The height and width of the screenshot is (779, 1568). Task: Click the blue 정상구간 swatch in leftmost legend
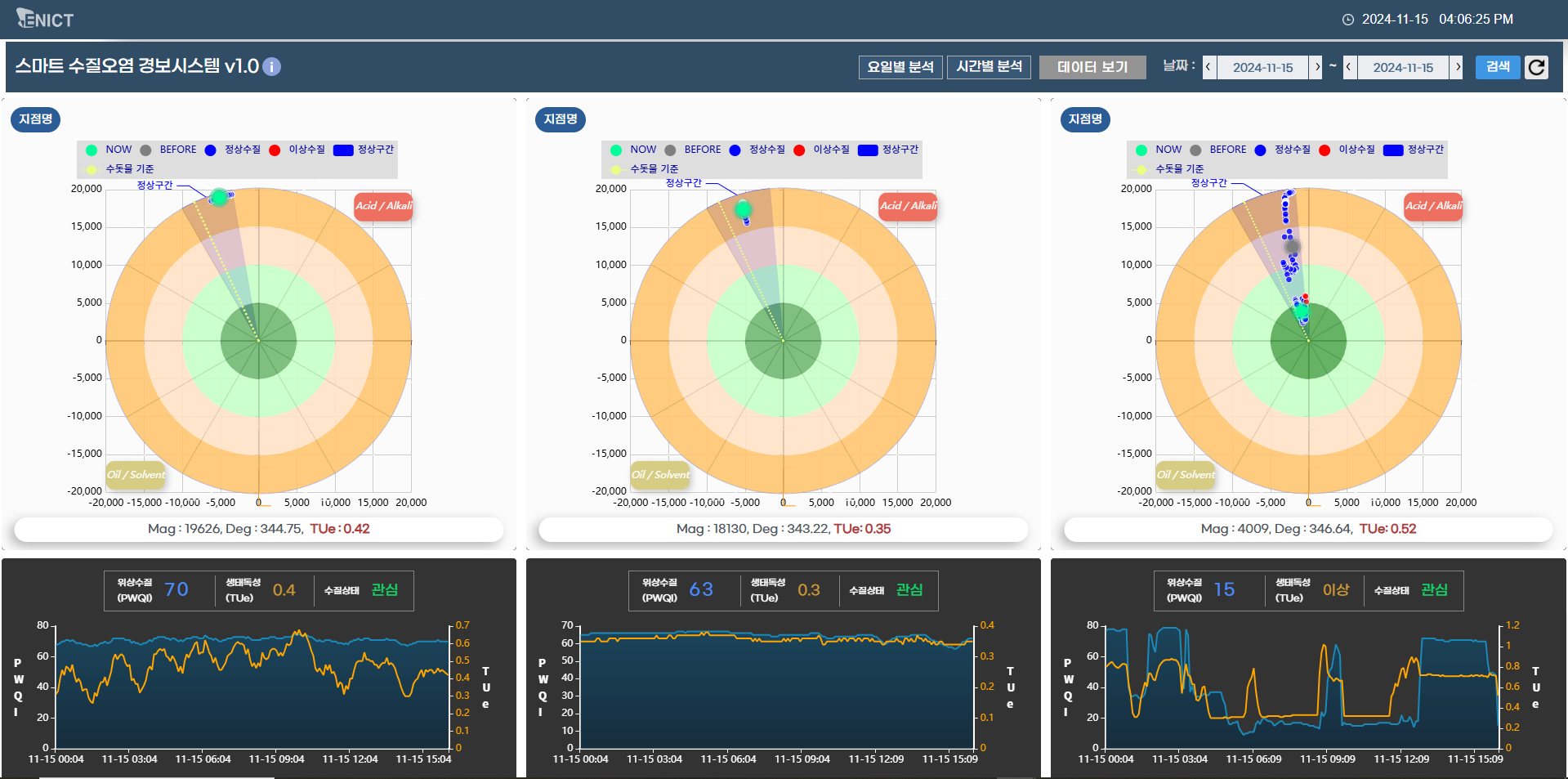coord(343,150)
